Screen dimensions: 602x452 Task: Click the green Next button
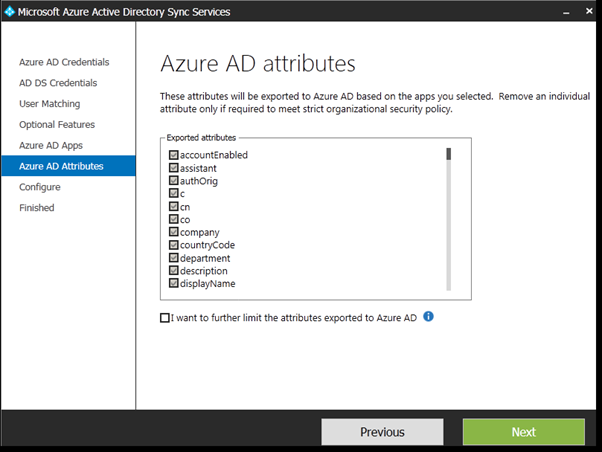(524, 432)
